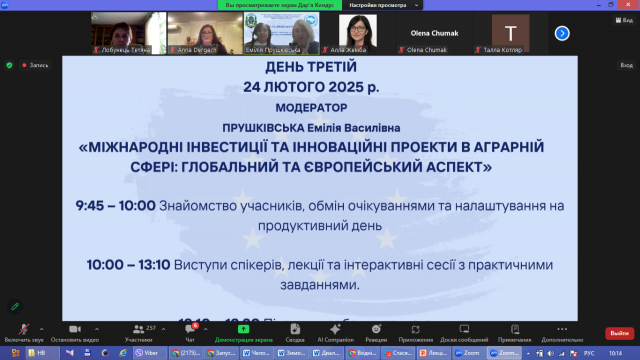Screen dimensions: 640x360
Task: Select Алла Жмиба participant tile
Action: 358,33
